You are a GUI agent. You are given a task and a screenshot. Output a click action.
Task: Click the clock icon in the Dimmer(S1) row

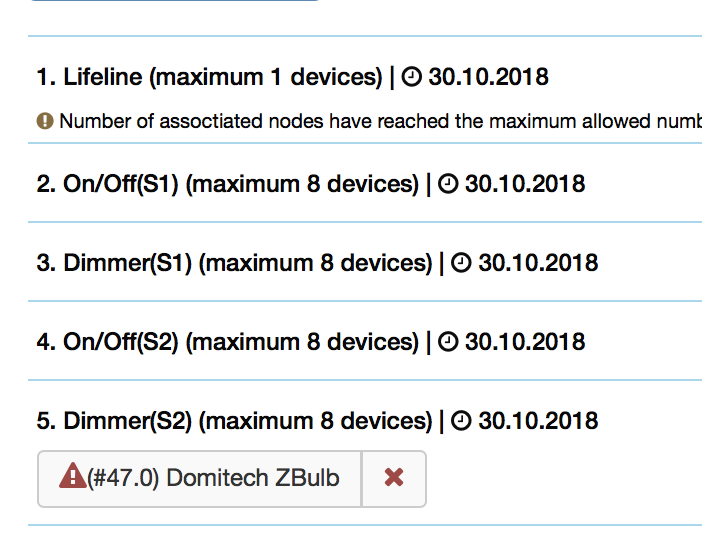tap(461, 263)
